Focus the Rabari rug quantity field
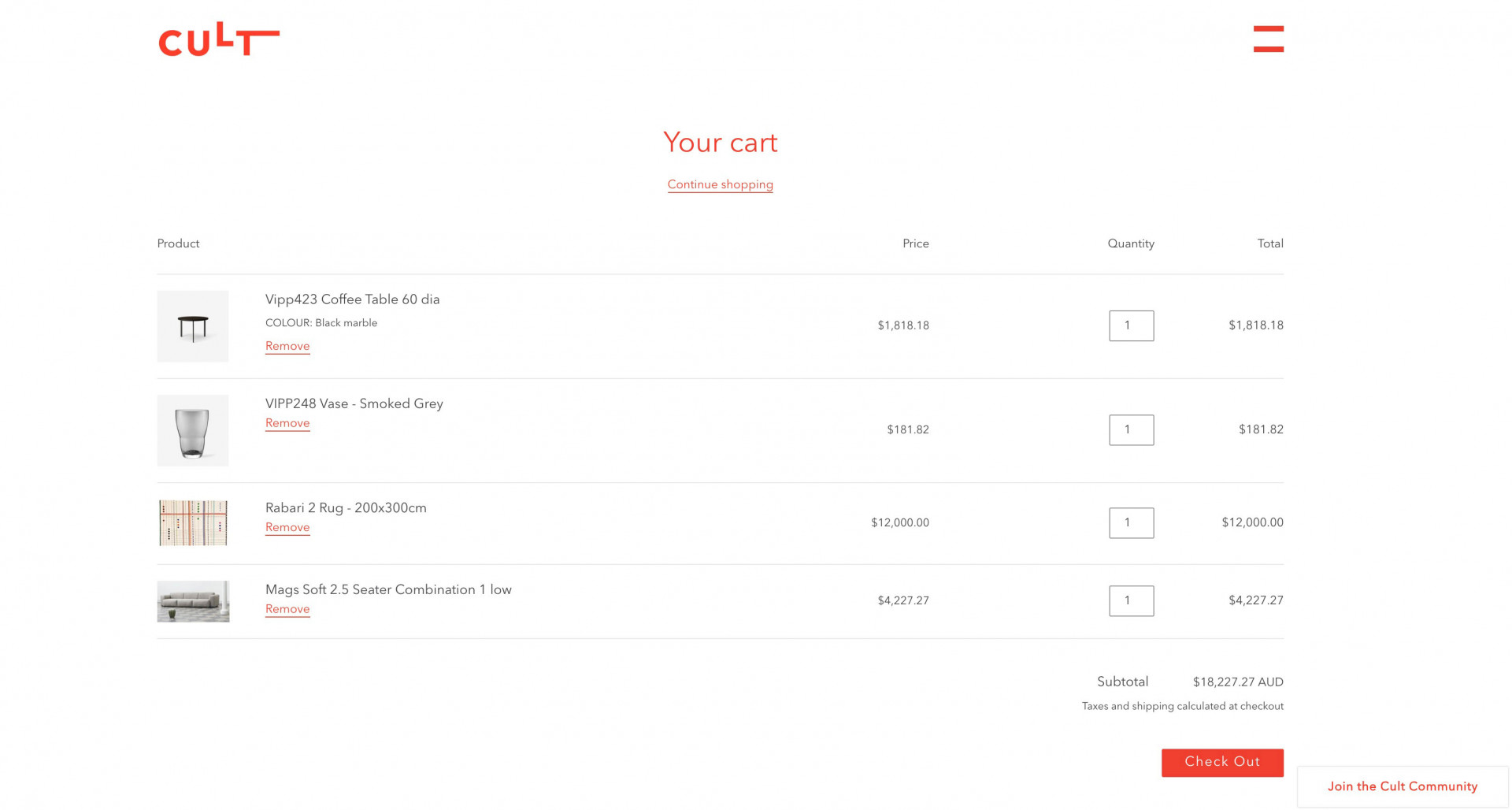The height and width of the screenshot is (810, 1512). pos(1131,522)
